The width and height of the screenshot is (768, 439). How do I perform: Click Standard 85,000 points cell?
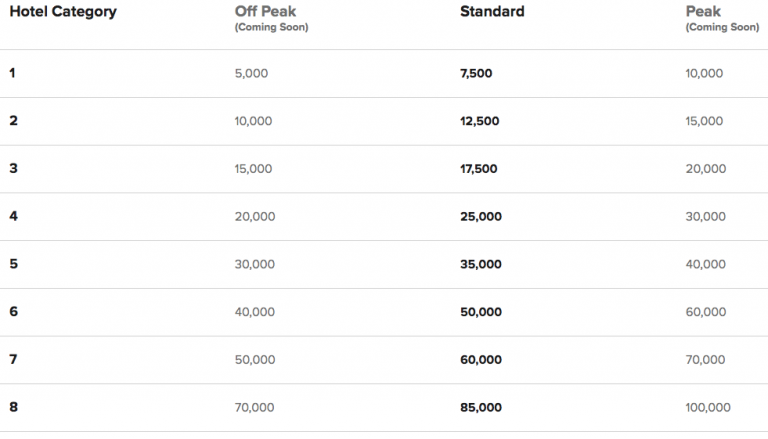pyautogui.click(x=481, y=408)
